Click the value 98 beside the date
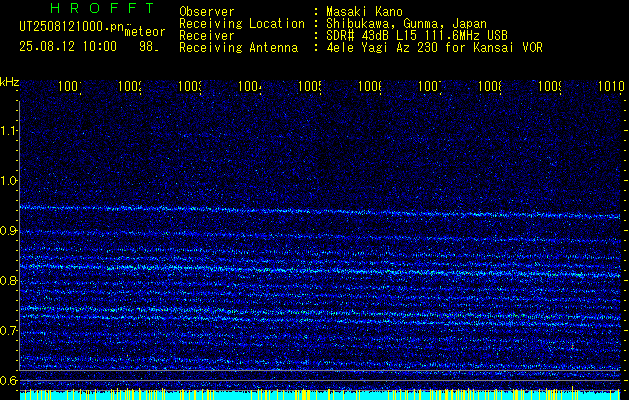Viewport: 629px width, 400px height. tap(148, 46)
